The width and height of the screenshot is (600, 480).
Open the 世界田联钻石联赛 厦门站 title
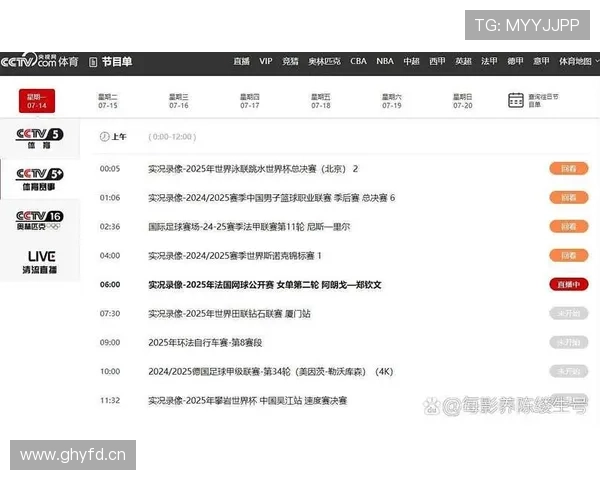tap(229, 314)
